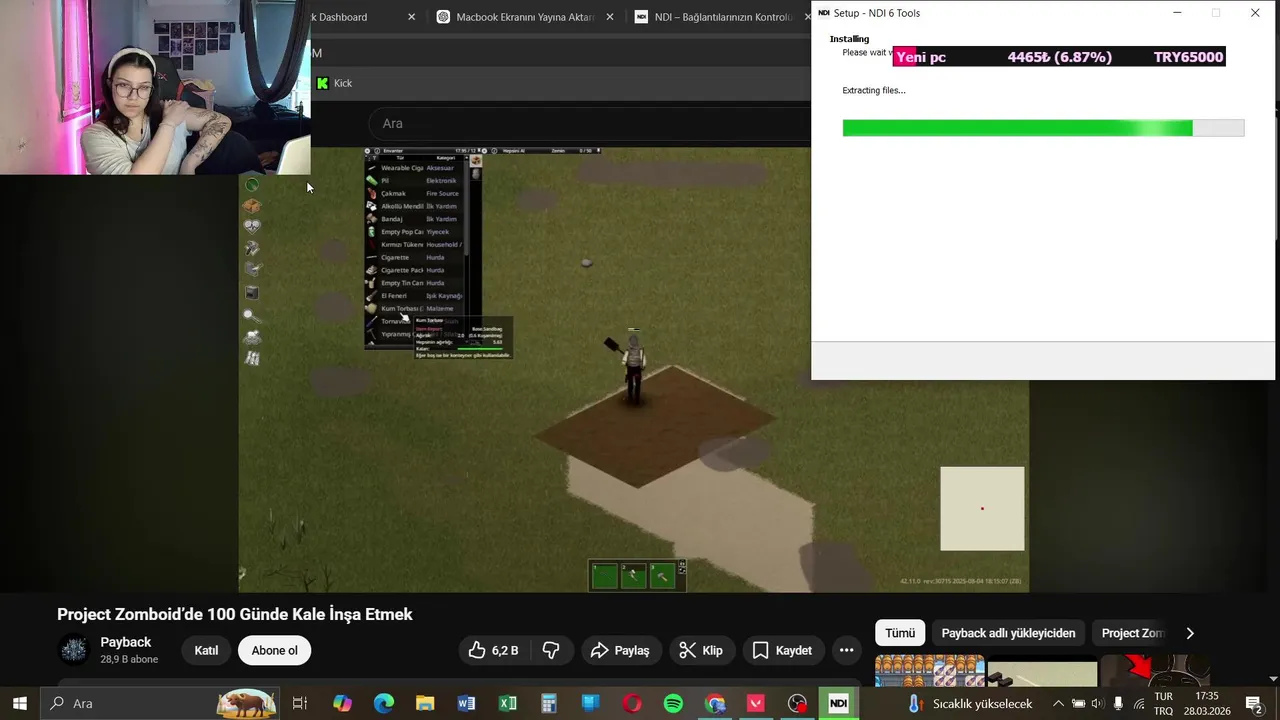Screen dimensions: 1280x720
Task: Click the in-game minimap
Action: tap(982, 508)
